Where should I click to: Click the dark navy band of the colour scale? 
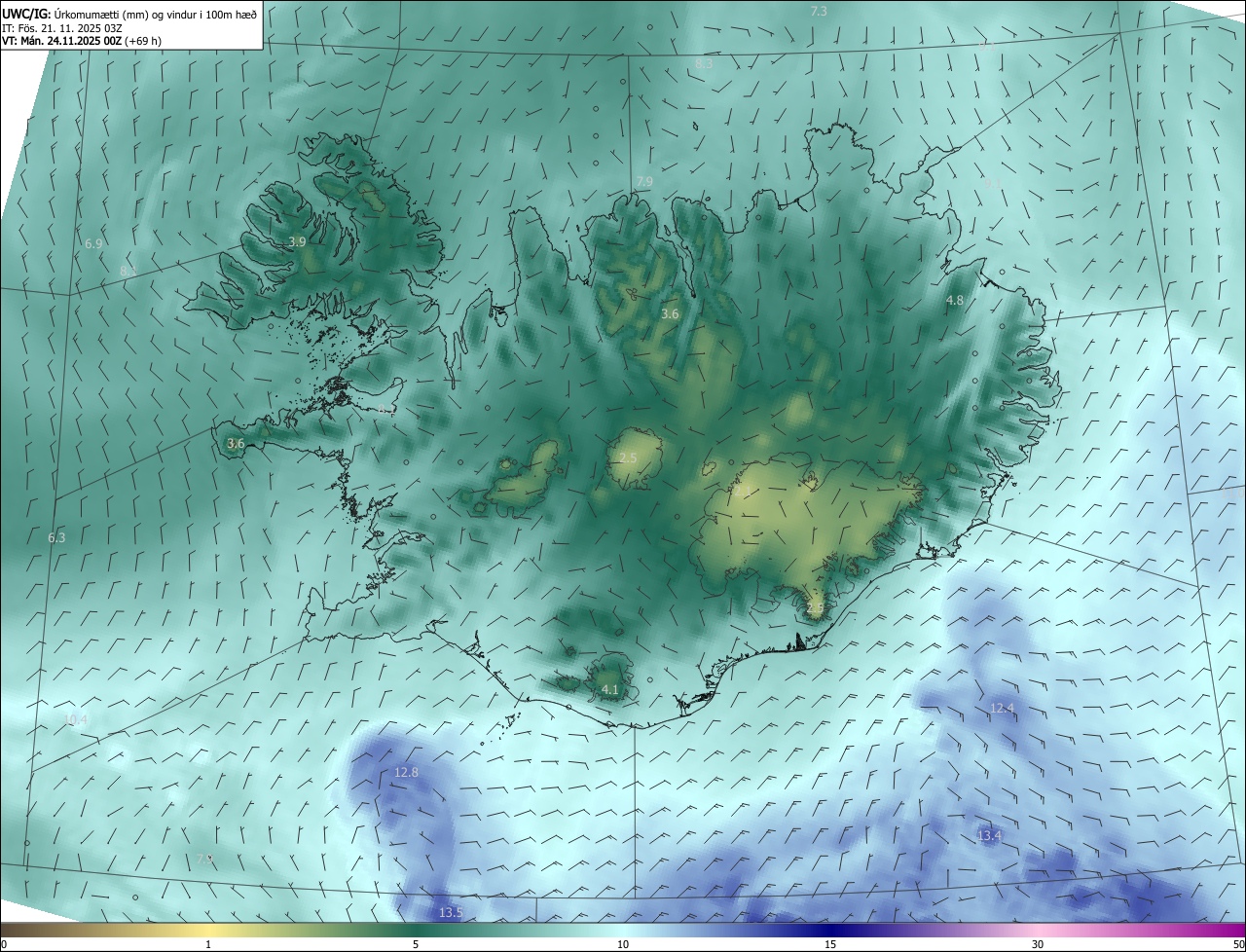(830, 931)
